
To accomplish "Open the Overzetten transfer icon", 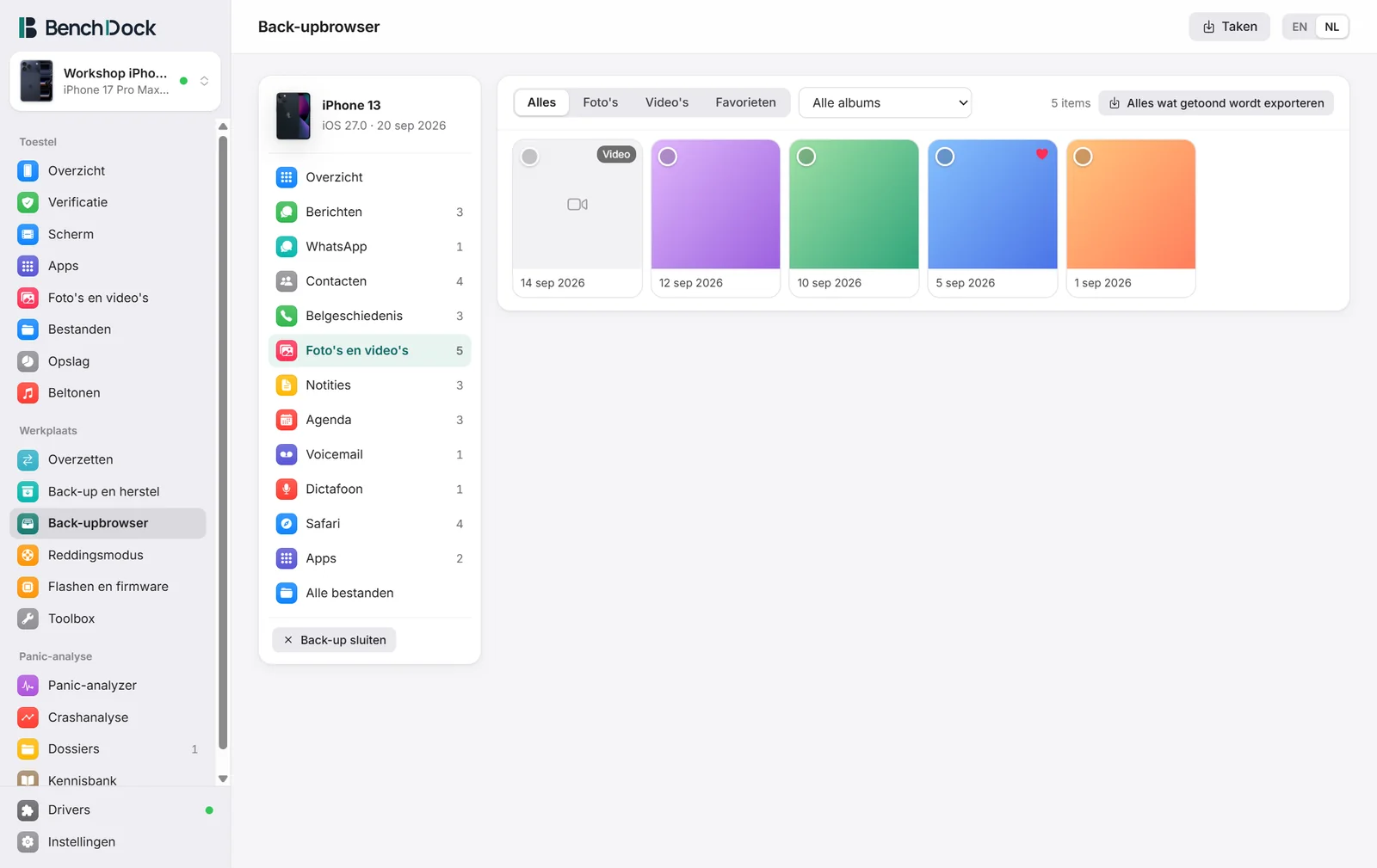I will click(x=28, y=459).
